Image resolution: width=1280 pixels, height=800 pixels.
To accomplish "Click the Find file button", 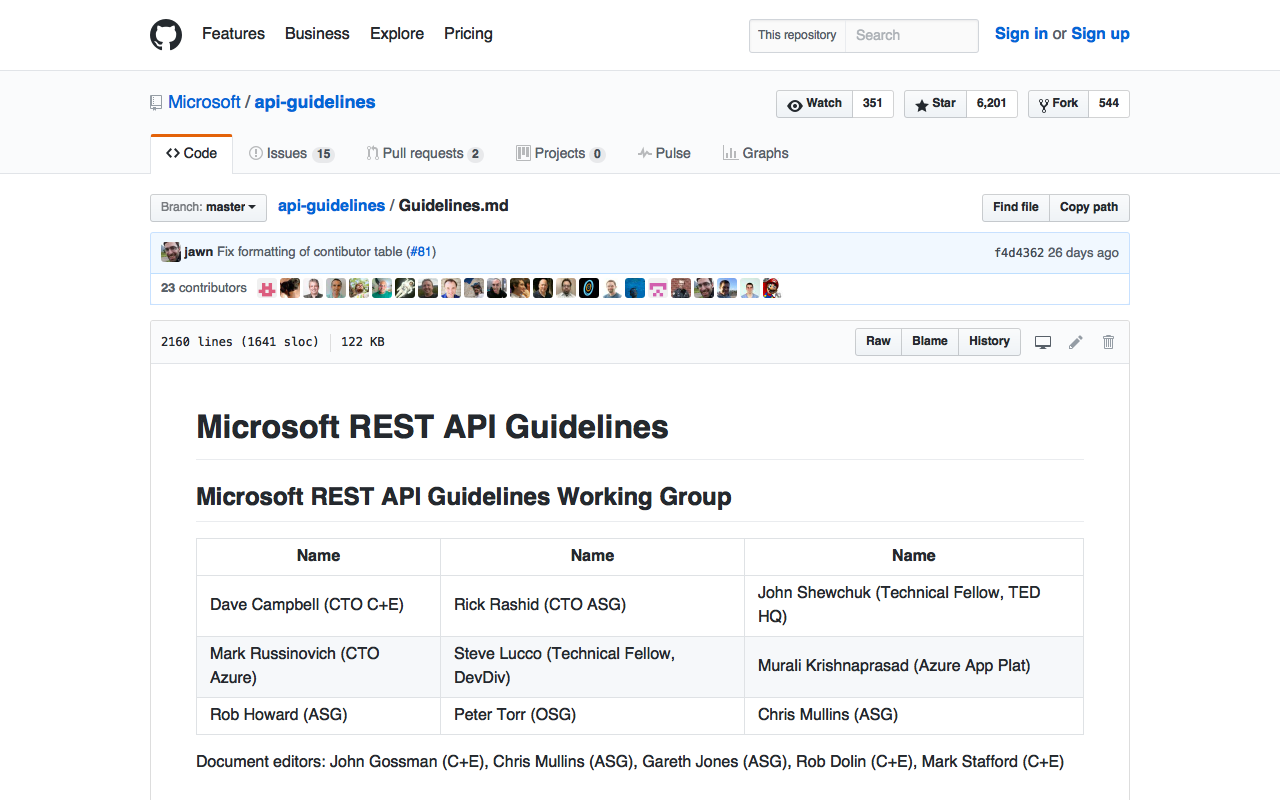I will [x=1015, y=207].
